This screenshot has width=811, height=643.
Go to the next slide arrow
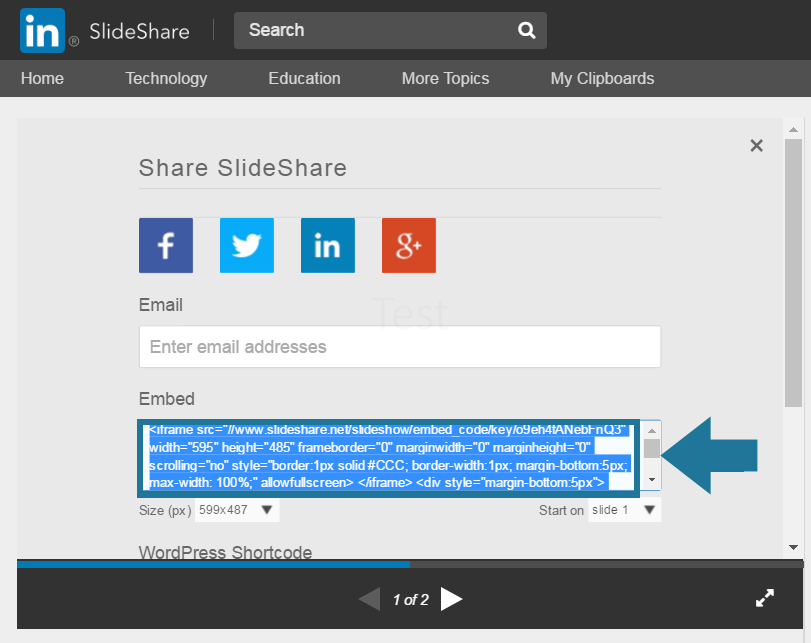click(x=452, y=599)
